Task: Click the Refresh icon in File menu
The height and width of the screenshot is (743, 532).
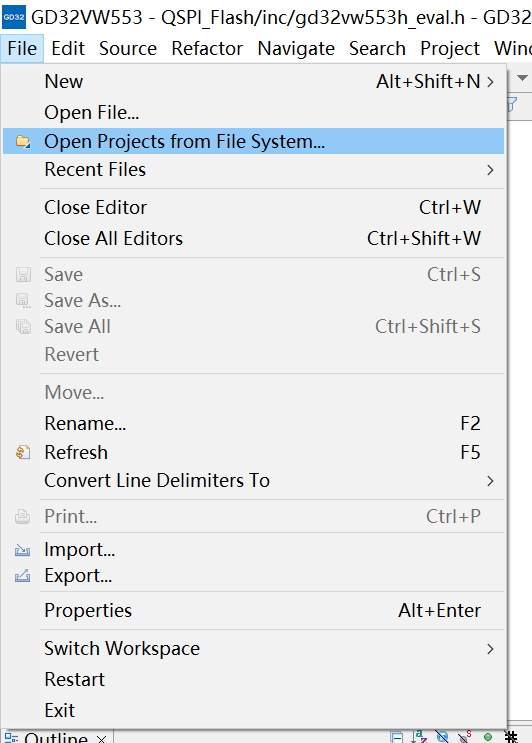Action: (23, 452)
